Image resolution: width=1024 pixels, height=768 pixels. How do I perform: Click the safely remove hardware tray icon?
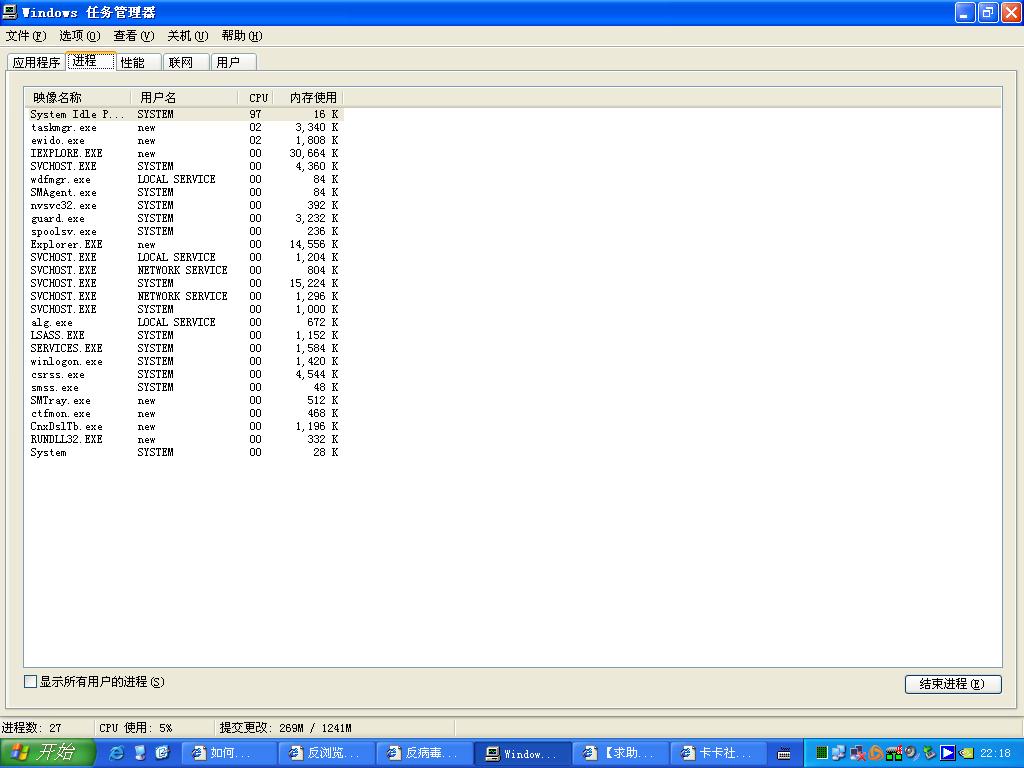(x=930, y=753)
